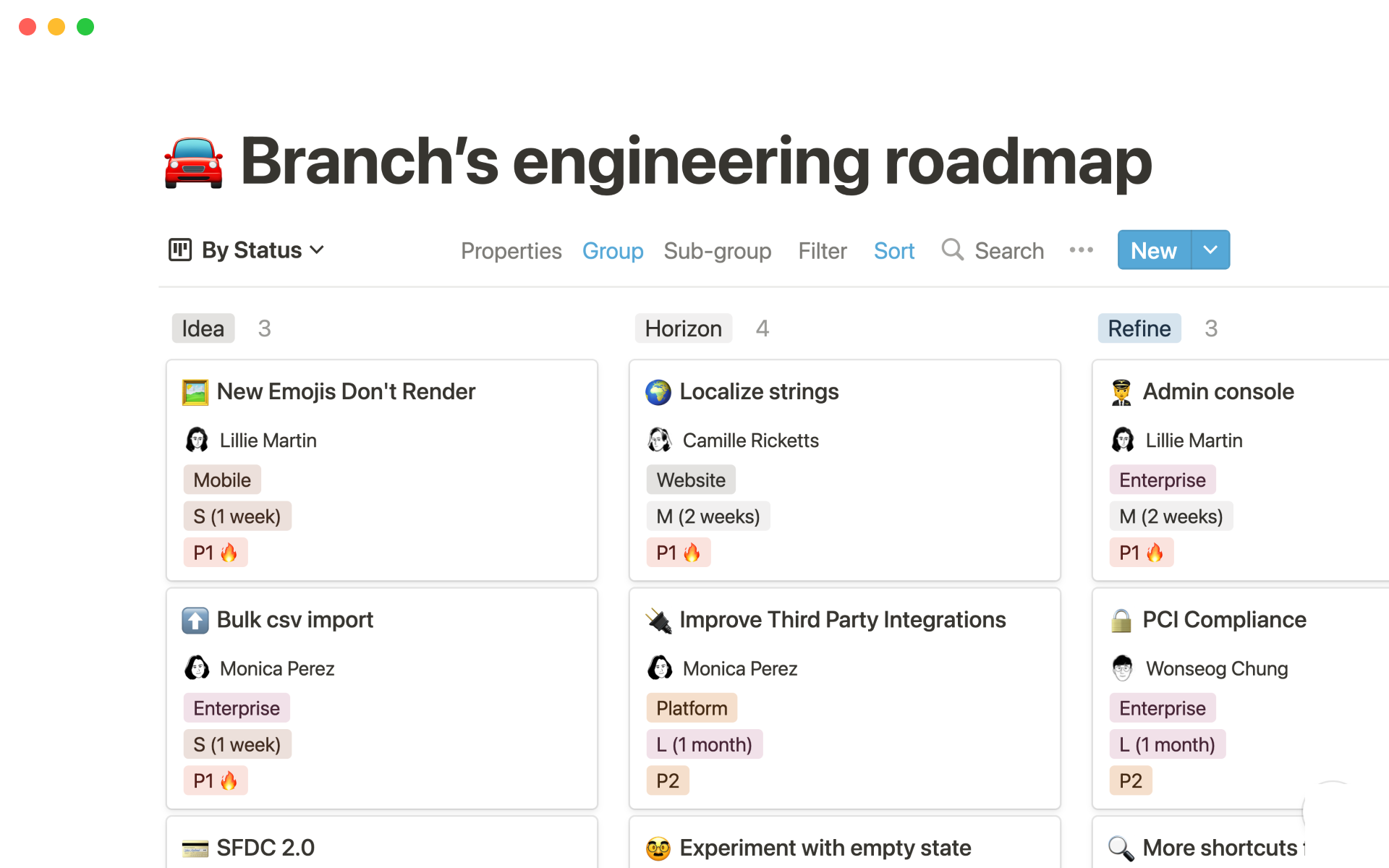Click the Horizon status tab label

[683, 328]
